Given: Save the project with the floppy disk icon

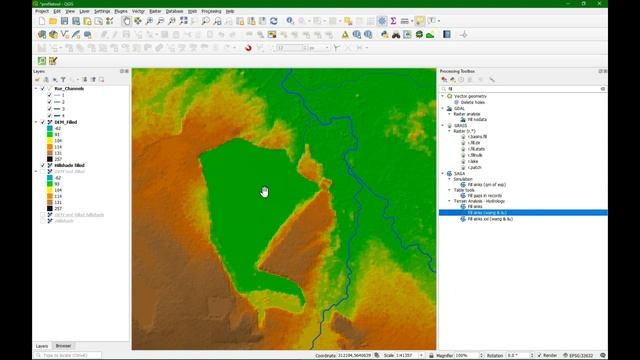Looking at the screenshot, I should 64,21.
